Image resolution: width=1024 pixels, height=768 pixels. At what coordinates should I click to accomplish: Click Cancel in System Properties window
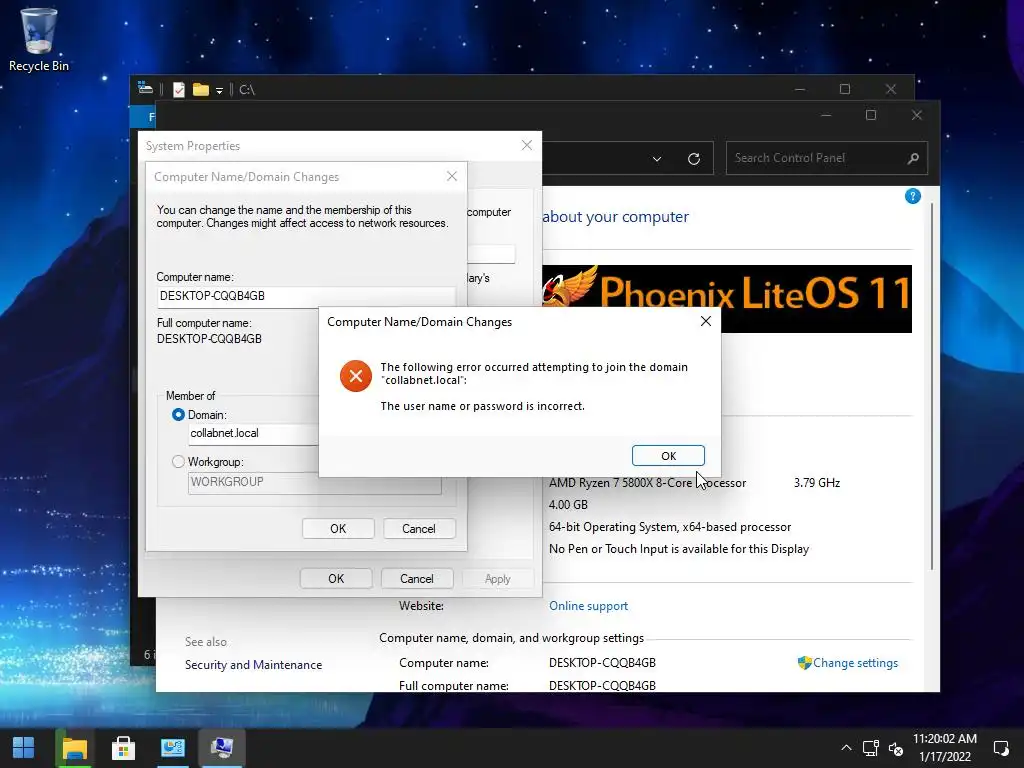tap(417, 579)
